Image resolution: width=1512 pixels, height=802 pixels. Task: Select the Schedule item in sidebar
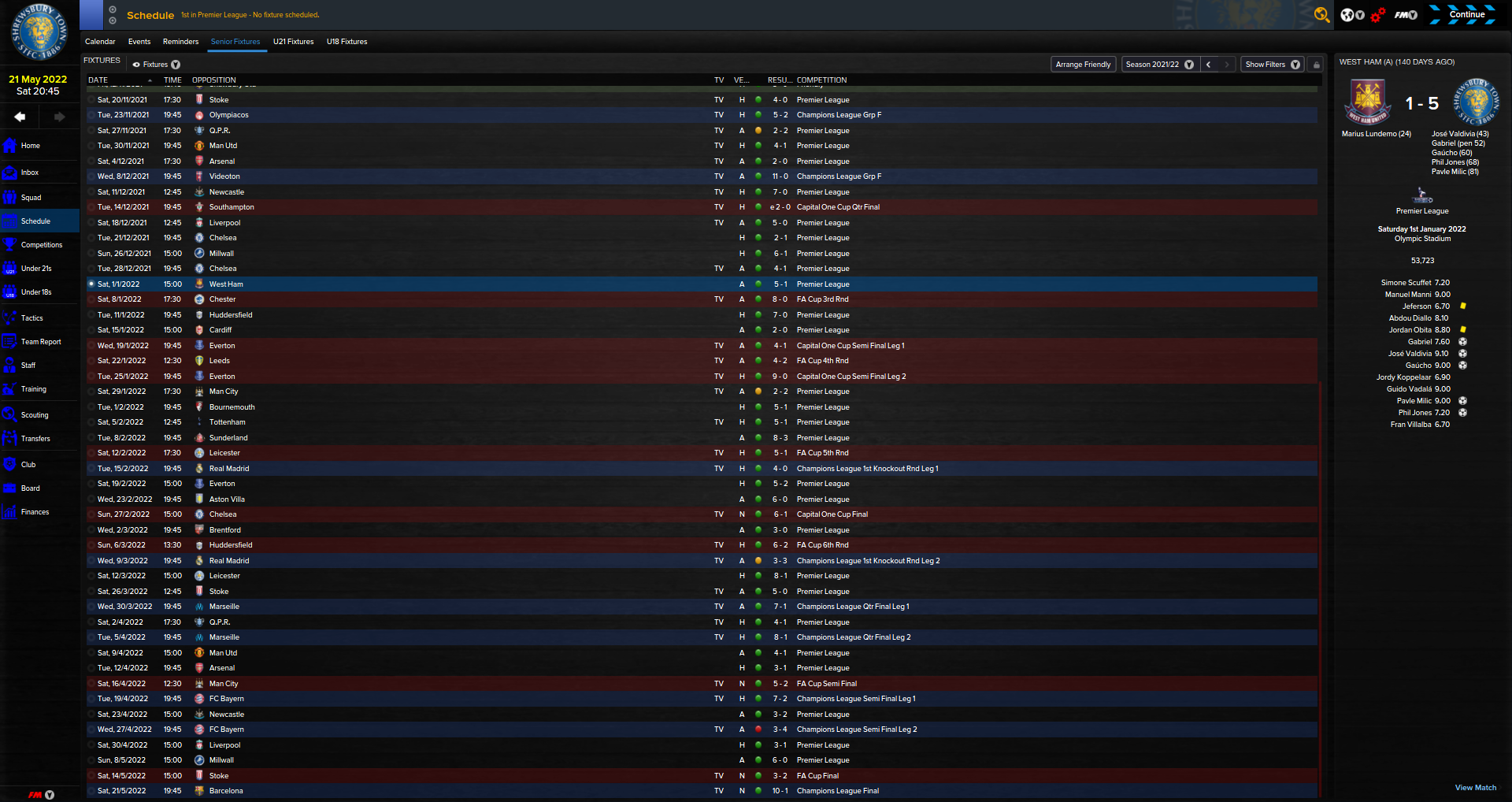tap(39, 221)
